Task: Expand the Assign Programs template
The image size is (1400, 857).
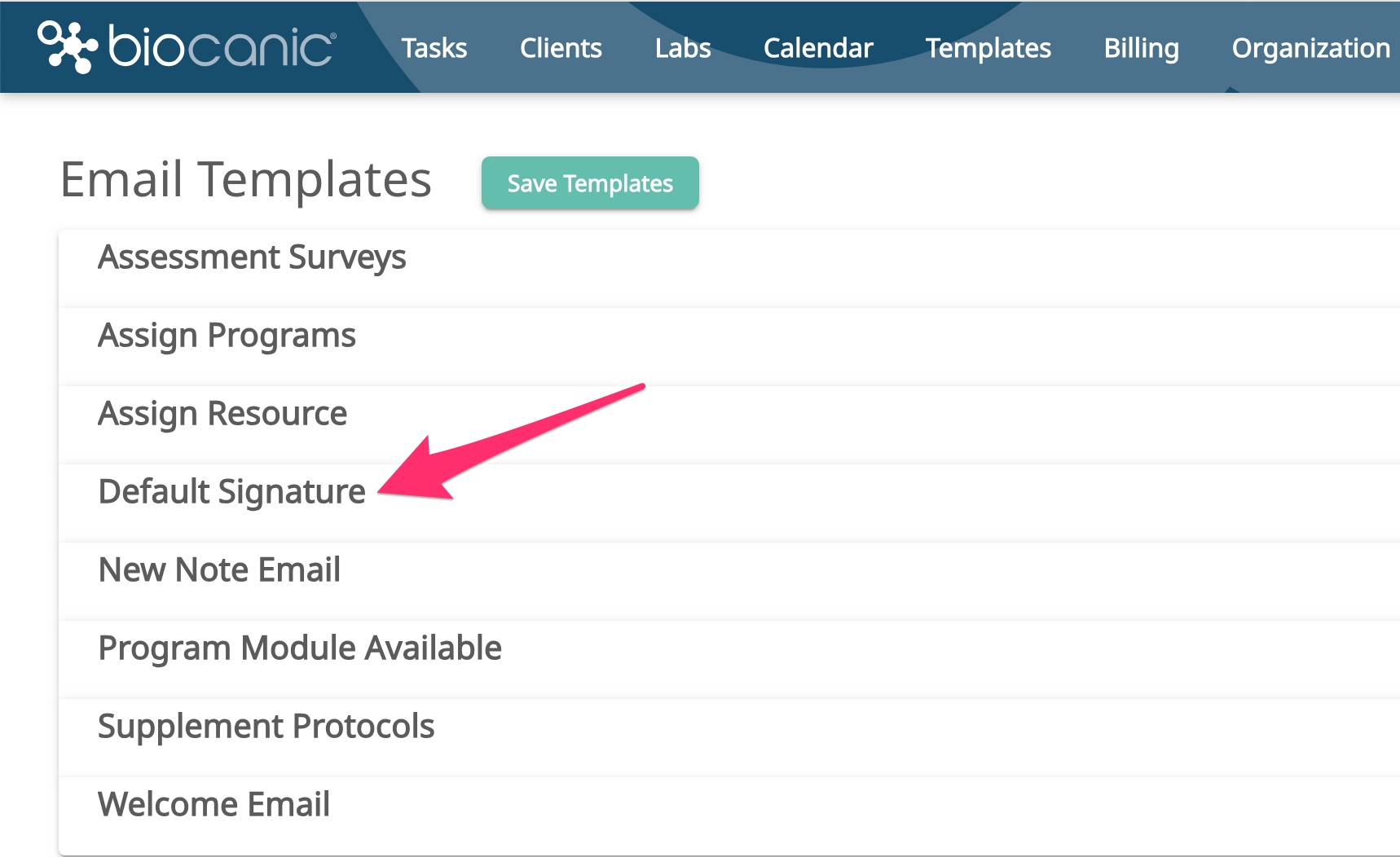Action: point(226,335)
